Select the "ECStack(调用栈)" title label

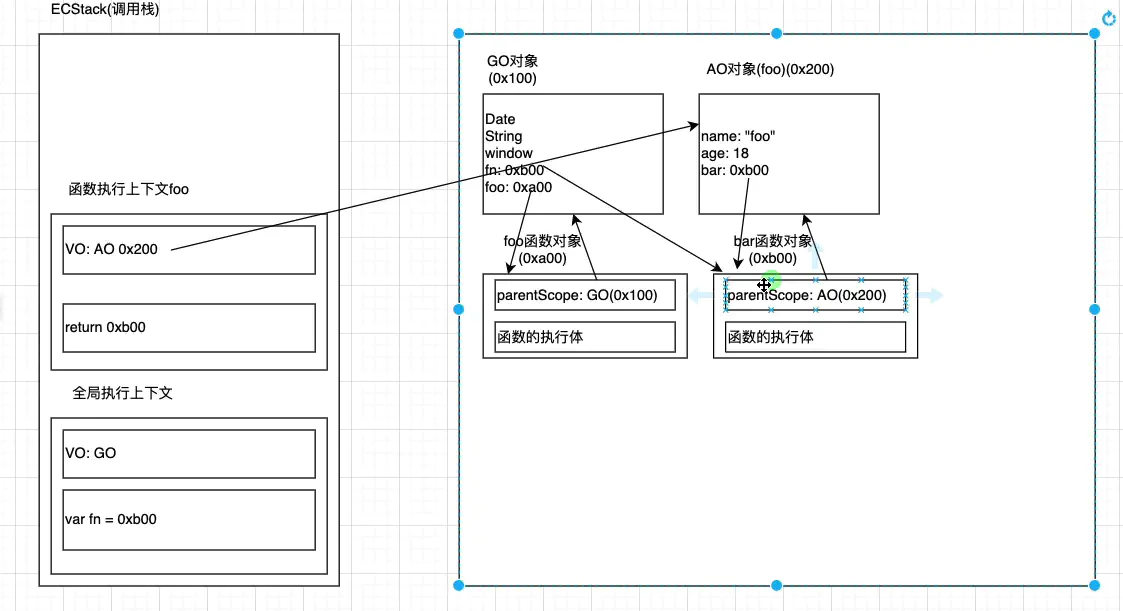(103, 9)
